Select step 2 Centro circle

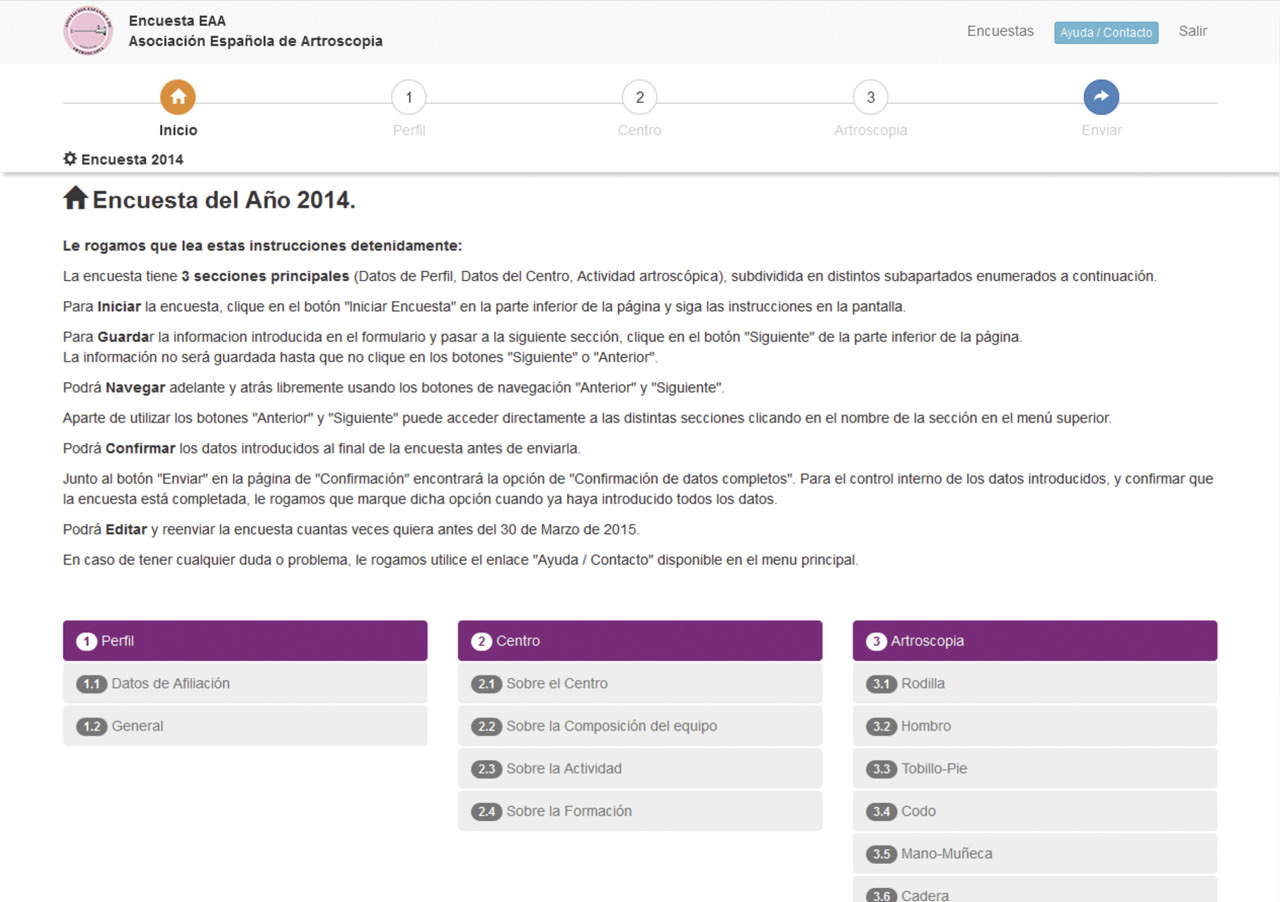(x=640, y=97)
